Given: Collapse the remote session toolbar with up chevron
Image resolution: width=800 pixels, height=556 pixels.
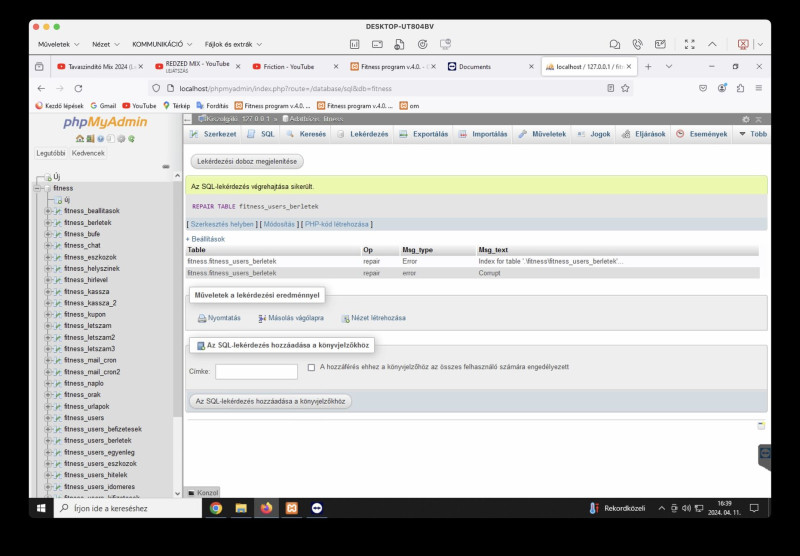Looking at the screenshot, I should coord(712,44).
